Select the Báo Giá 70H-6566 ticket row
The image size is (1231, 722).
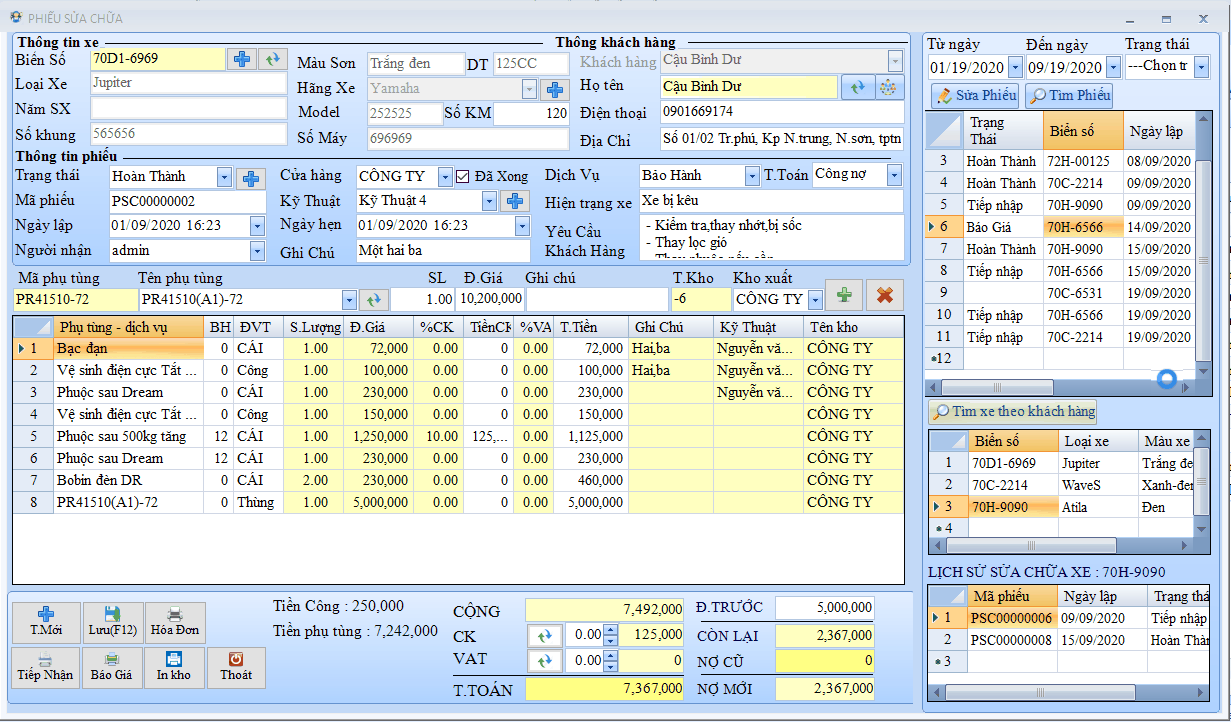1062,227
